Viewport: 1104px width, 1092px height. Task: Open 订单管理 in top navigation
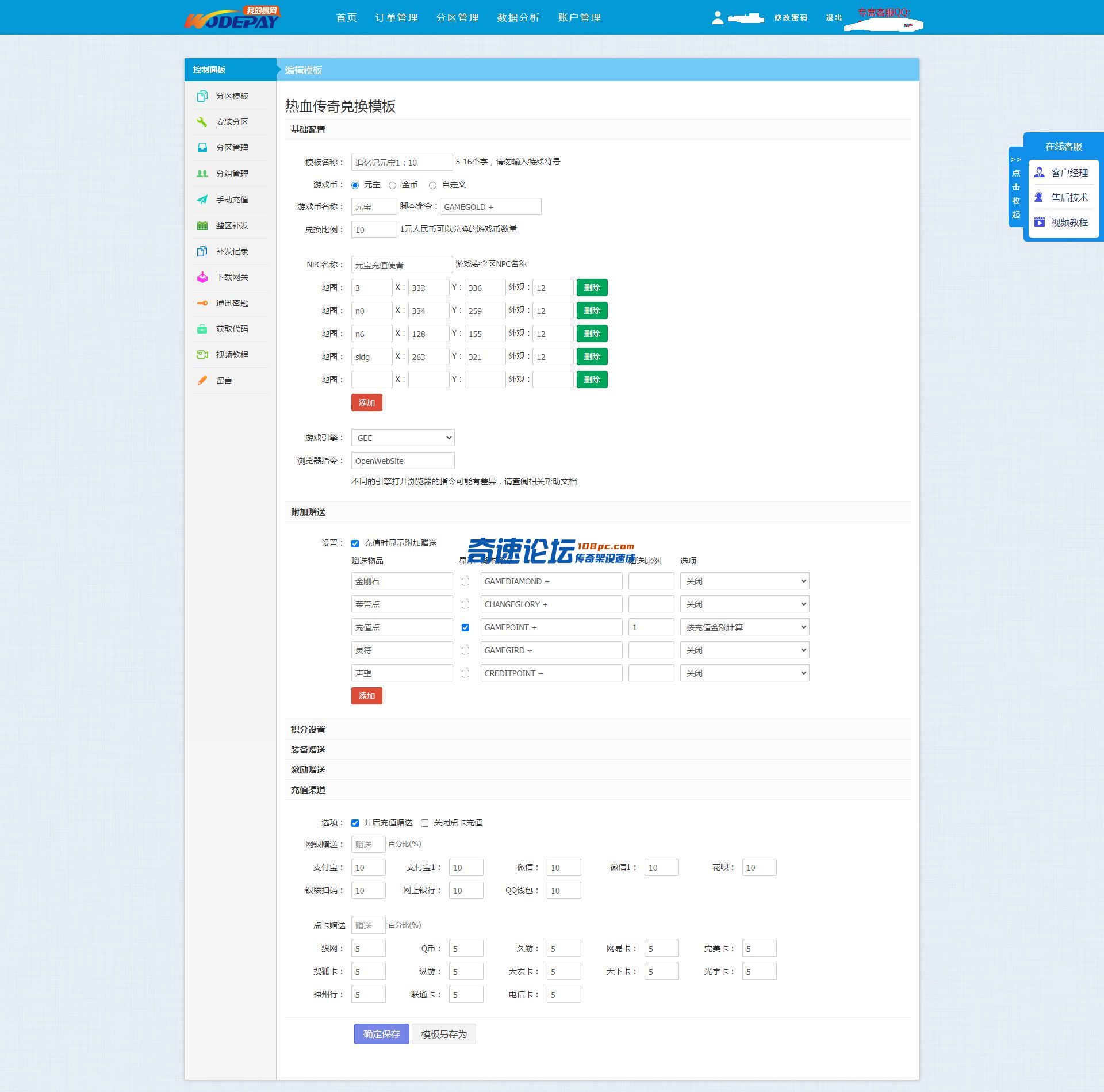397,17
